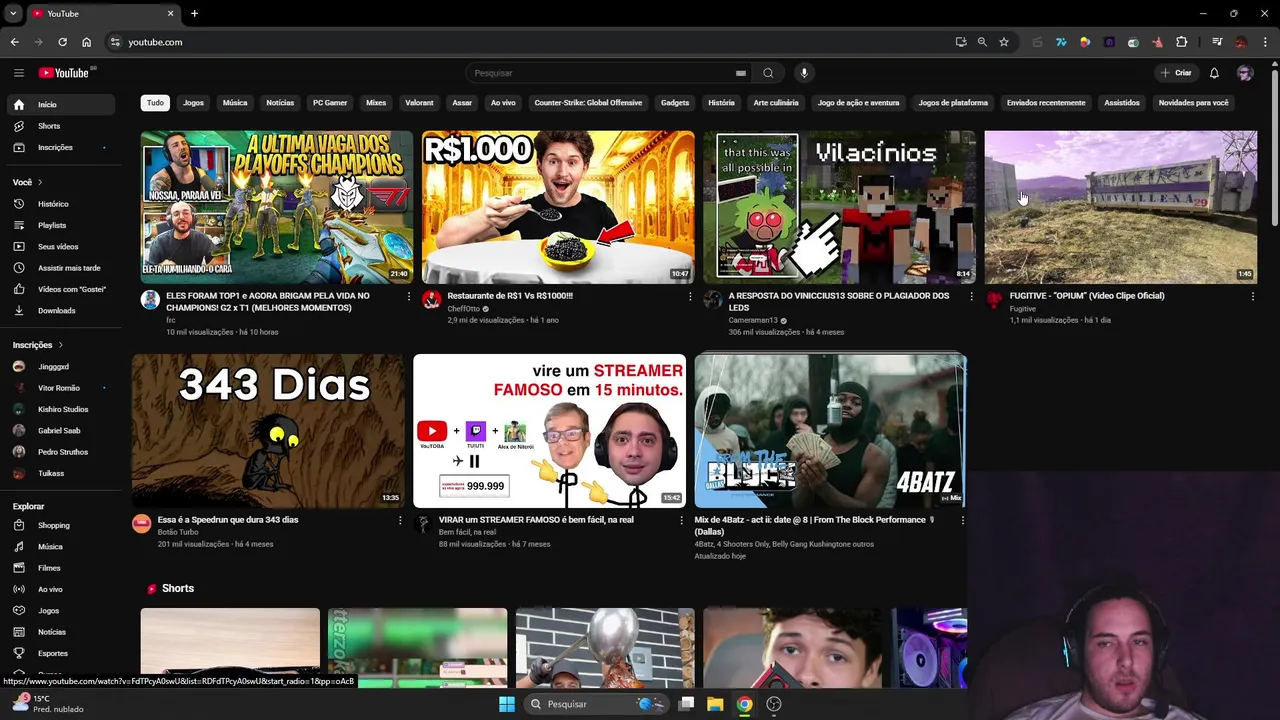The height and width of the screenshot is (720, 1280).
Task: Open the tab search dropdown arrow
Action: [13, 13]
